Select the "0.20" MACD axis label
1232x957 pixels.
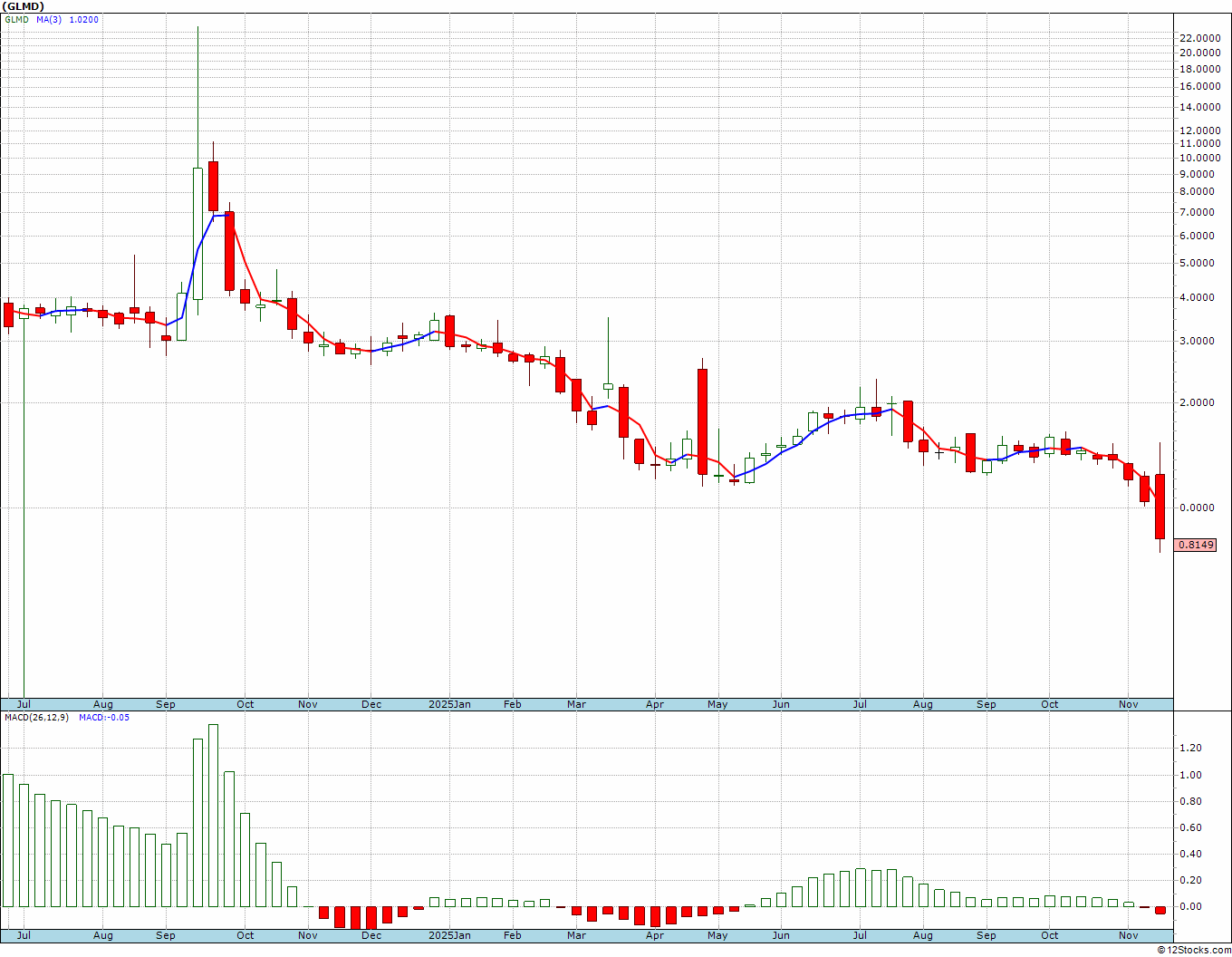point(1190,880)
